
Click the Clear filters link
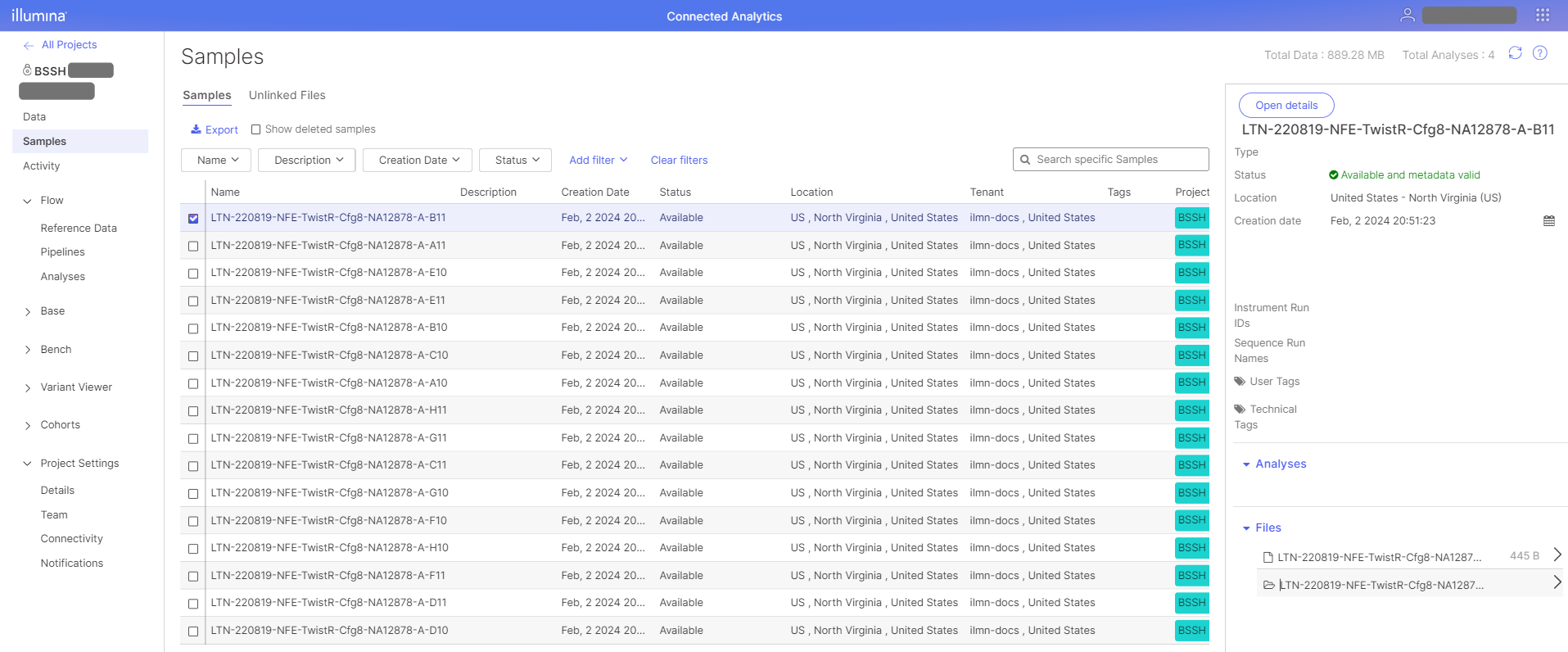[x=679, y=161]
